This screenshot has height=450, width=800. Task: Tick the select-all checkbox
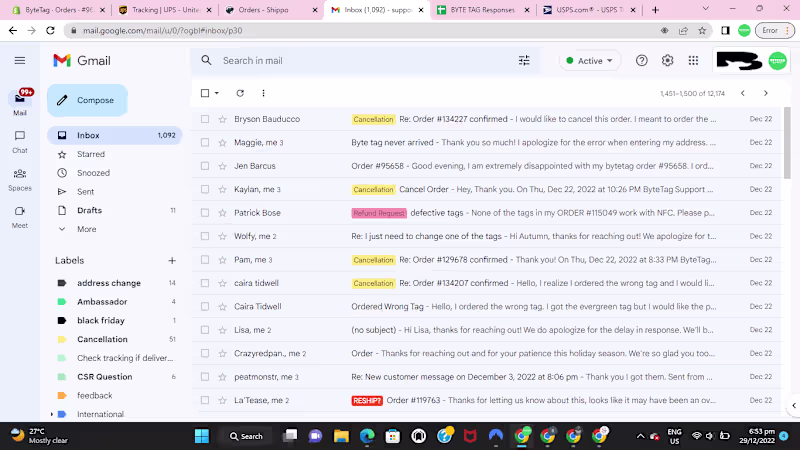205,93
